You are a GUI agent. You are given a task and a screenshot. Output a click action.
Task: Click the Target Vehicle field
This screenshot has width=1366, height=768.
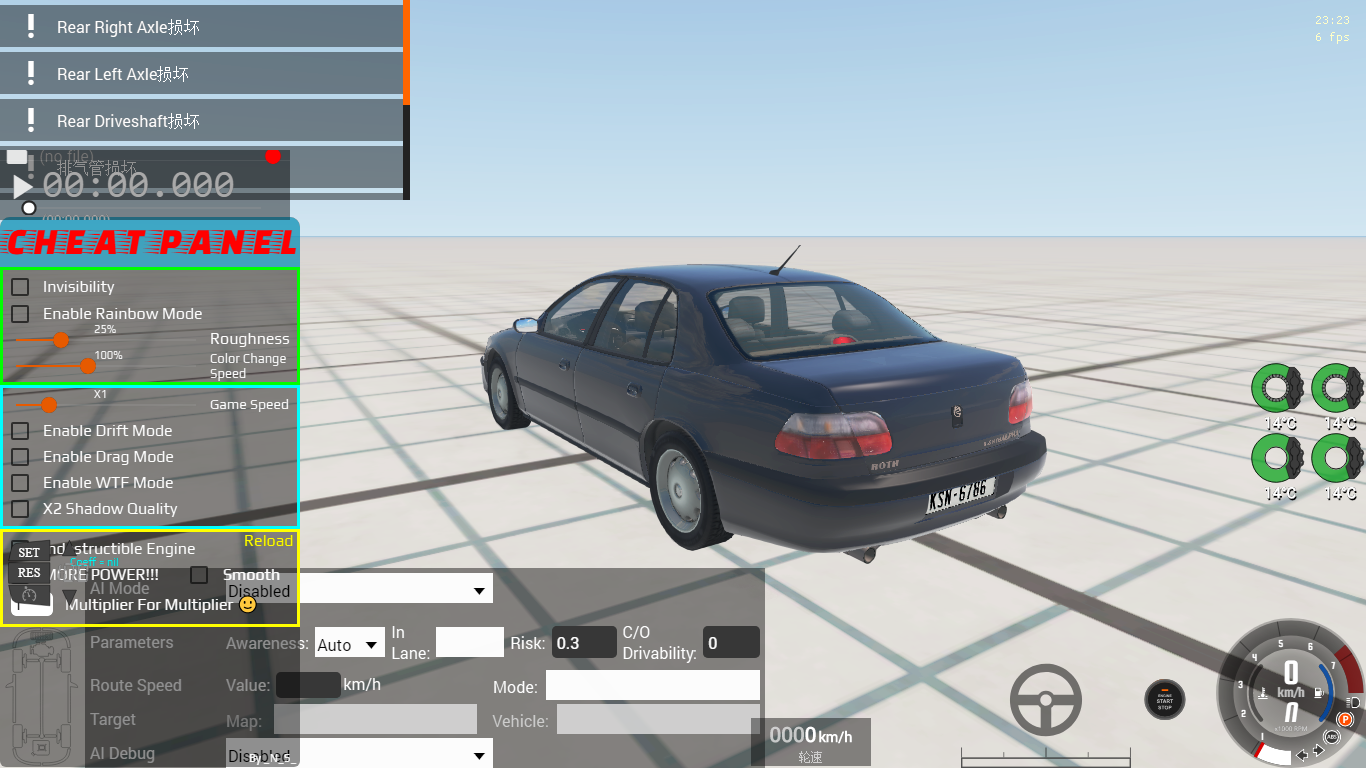(658, 719)
